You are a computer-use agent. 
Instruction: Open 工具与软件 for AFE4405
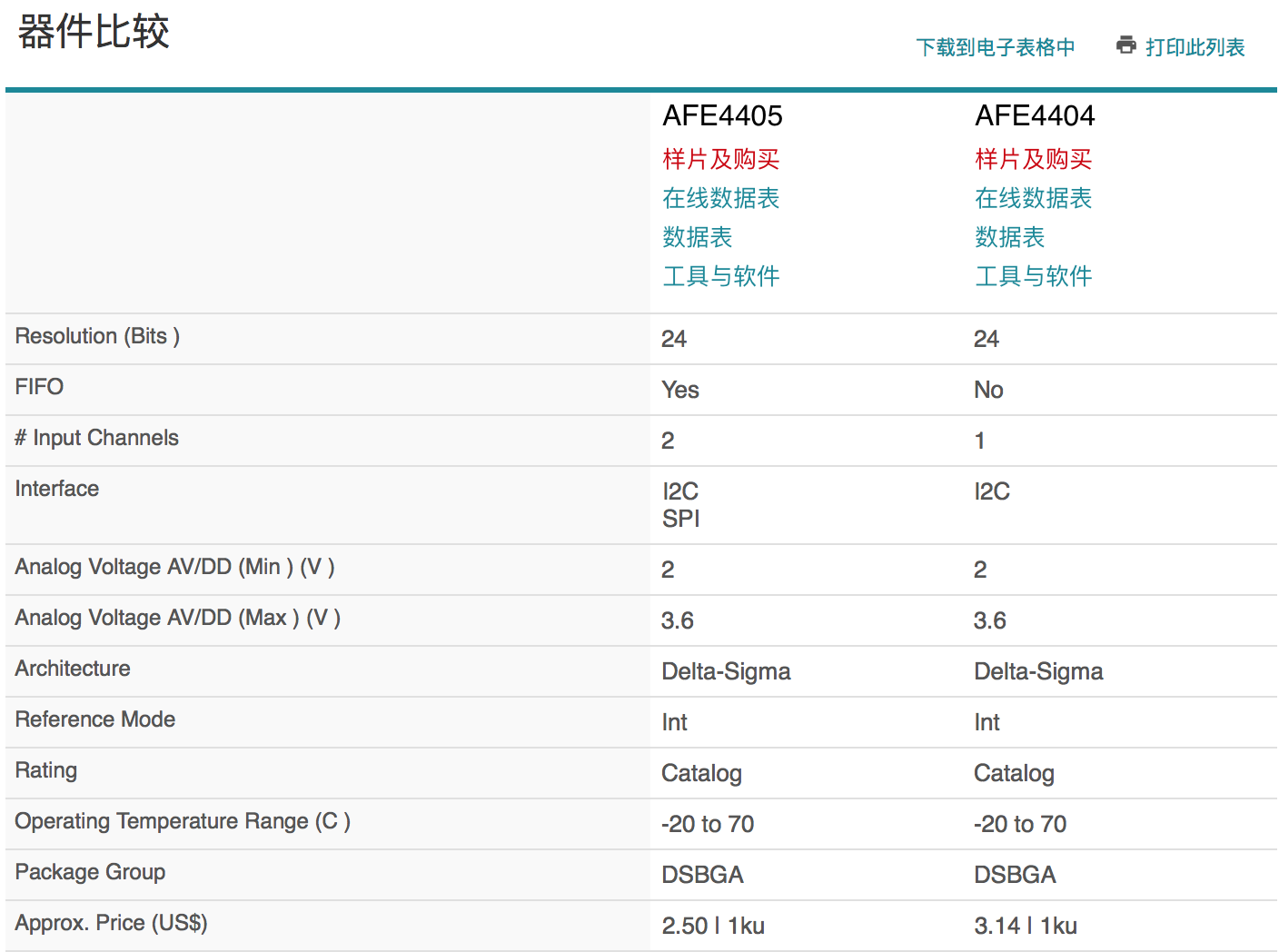(x=720, y=276)
